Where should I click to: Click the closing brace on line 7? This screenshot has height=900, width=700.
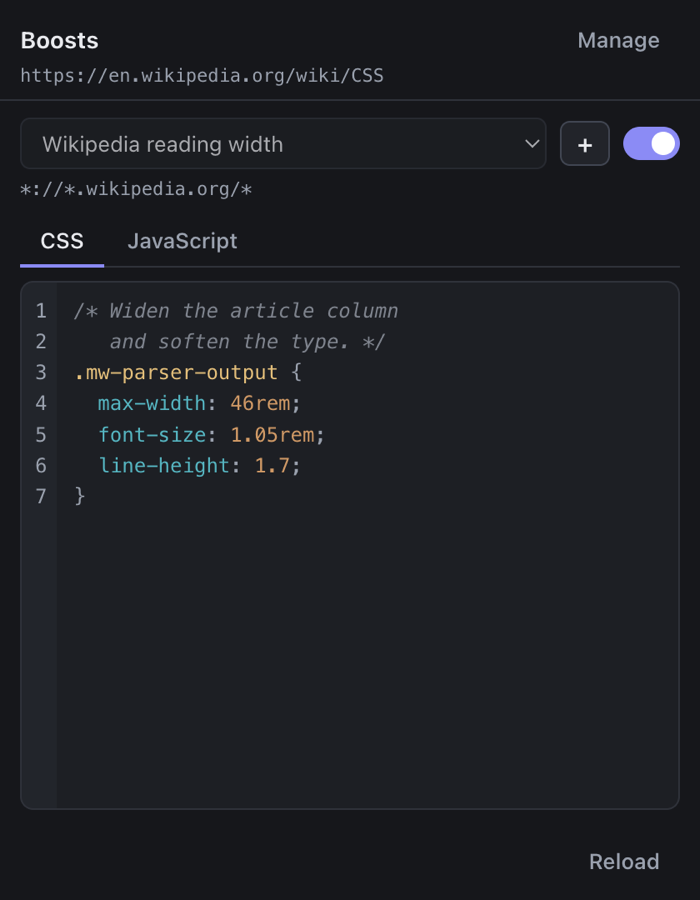point(80,496)
